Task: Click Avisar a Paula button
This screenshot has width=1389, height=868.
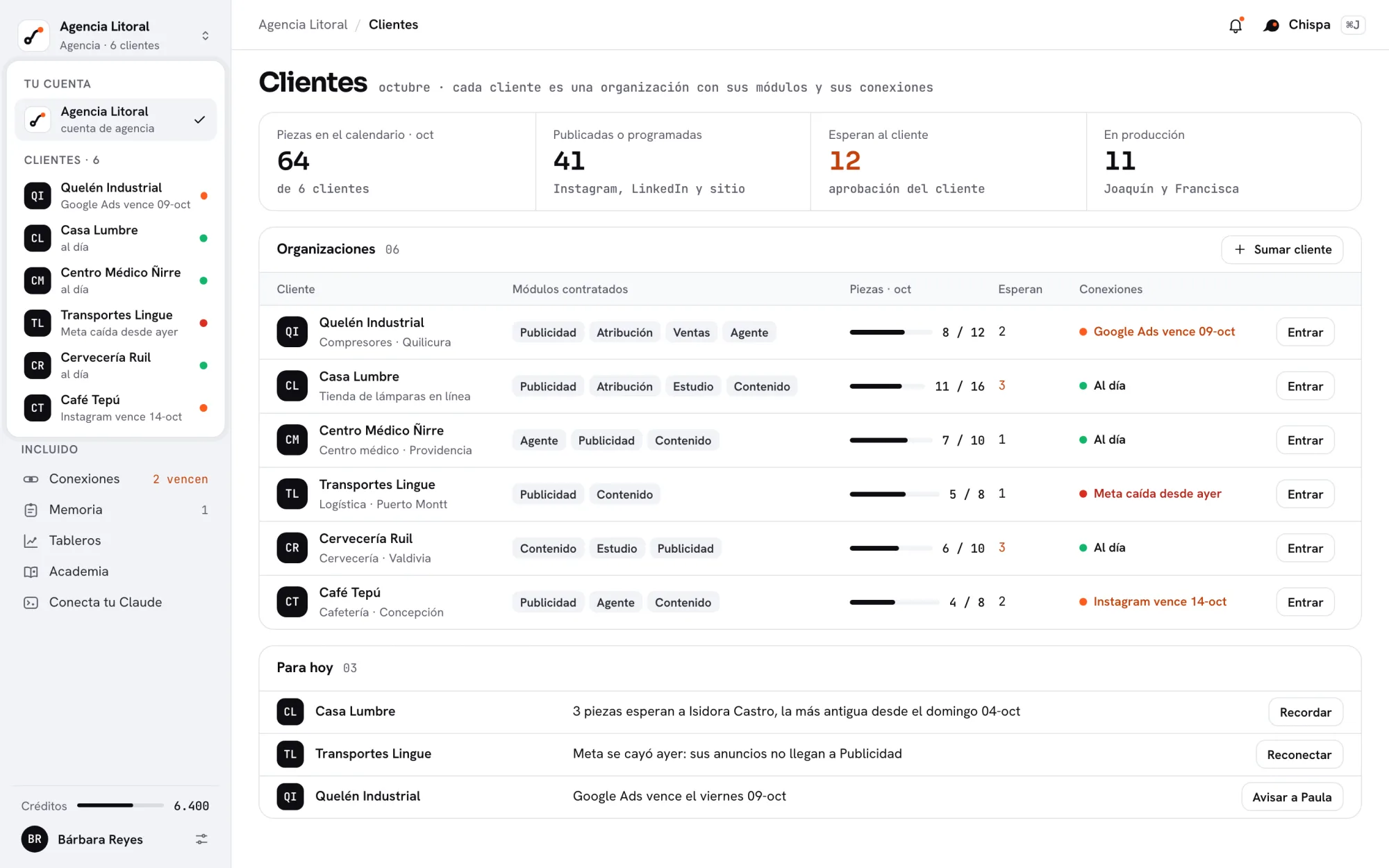Action: pyautogui.click(x=1292, y=797)
